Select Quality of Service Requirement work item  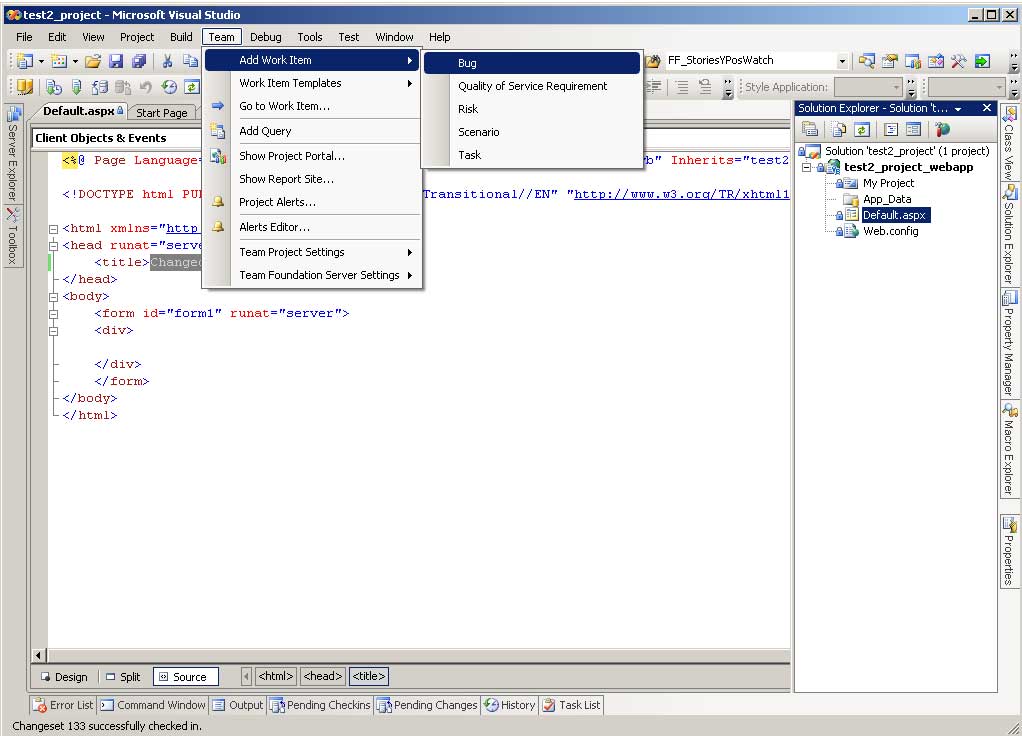[532, 86]
